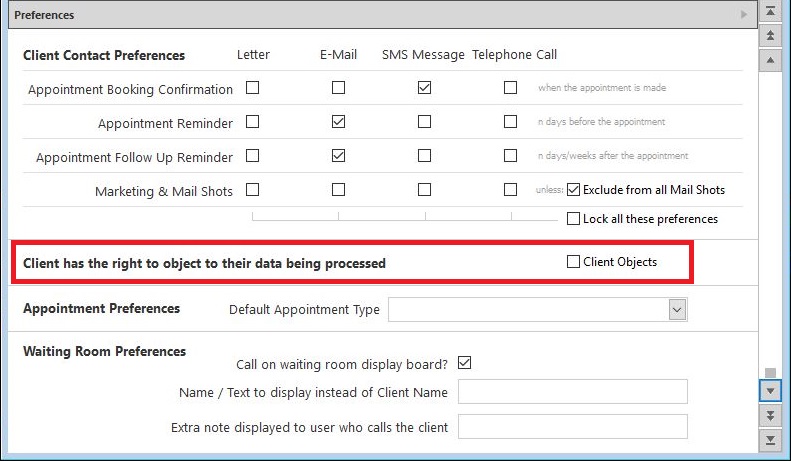Viewport: 791px width, 461px height.
Task: Jump to top with the first scroll arrow icon
Action: [x=770, y=11]
